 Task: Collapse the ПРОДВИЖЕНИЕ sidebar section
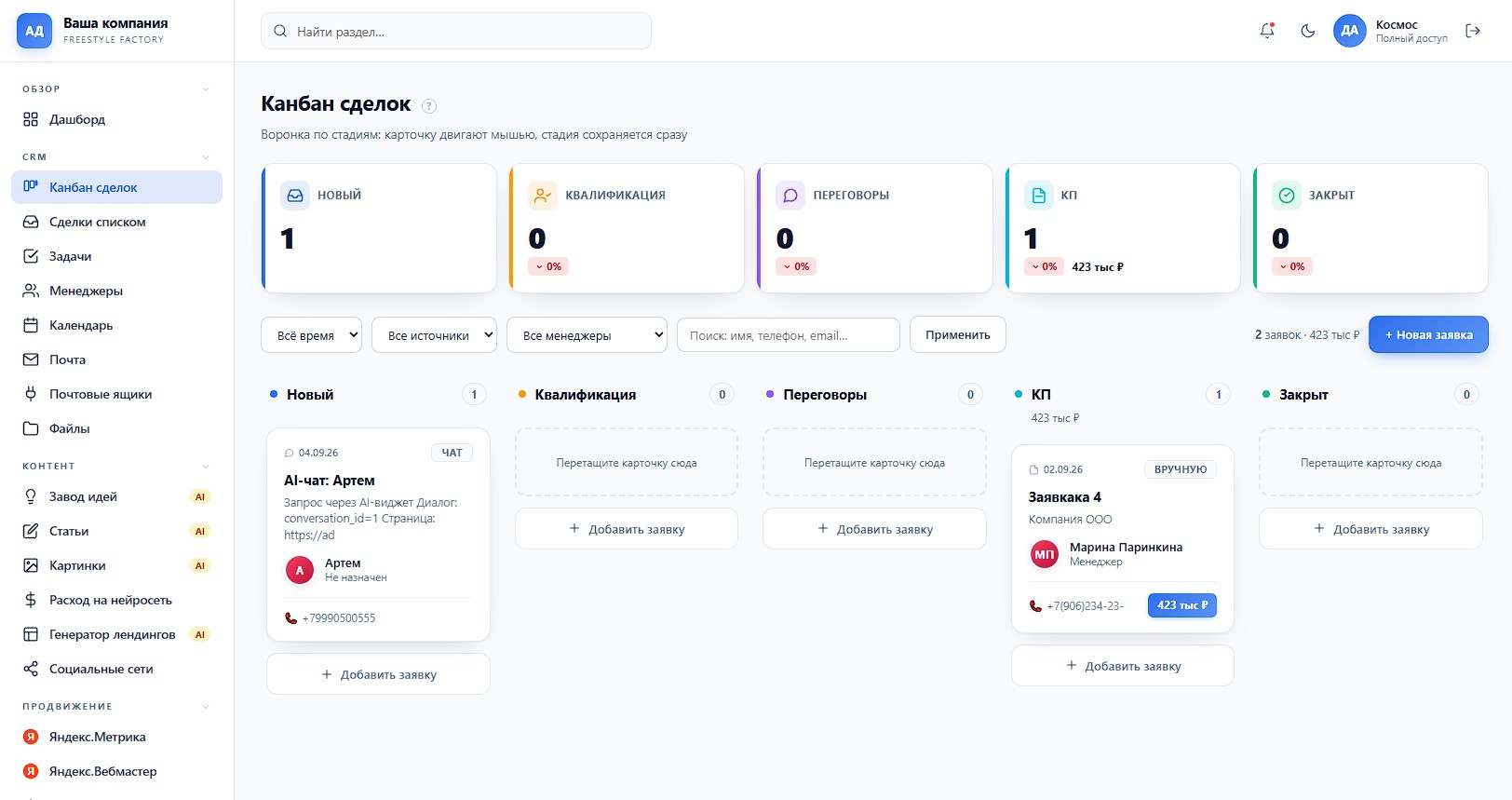(206, 707)
